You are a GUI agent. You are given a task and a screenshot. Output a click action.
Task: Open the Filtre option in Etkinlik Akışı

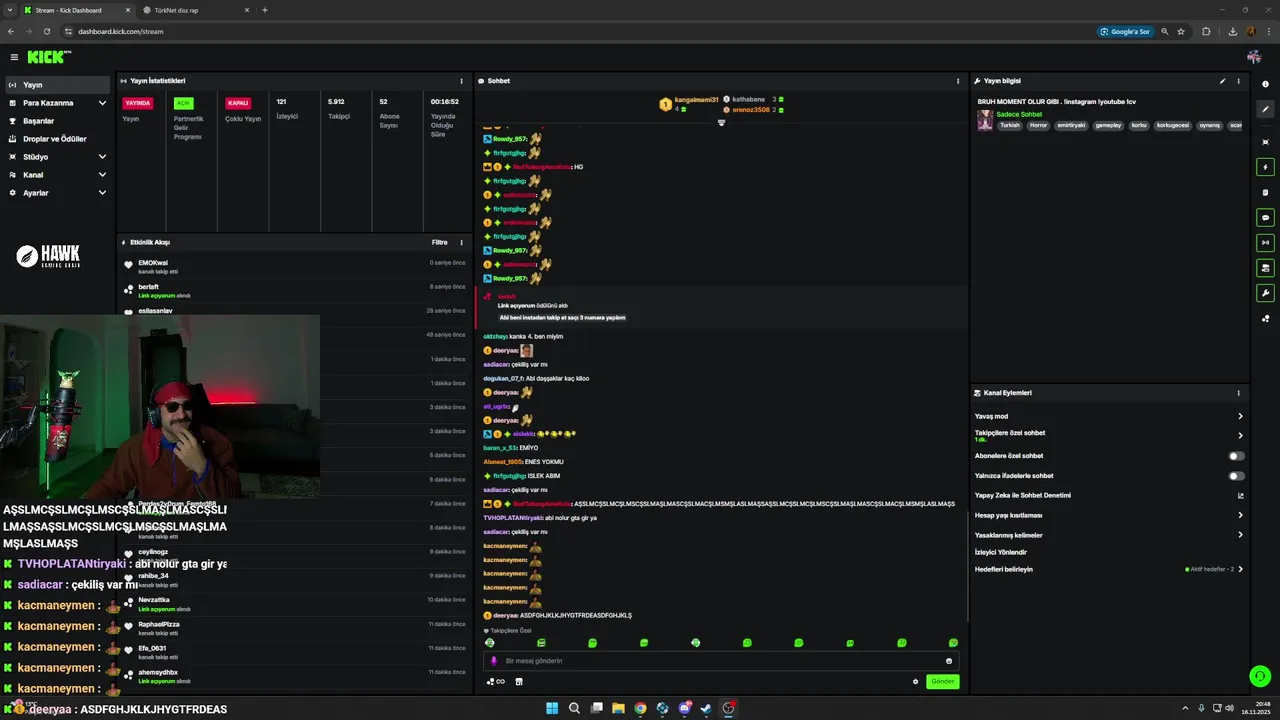click(440, 242)
